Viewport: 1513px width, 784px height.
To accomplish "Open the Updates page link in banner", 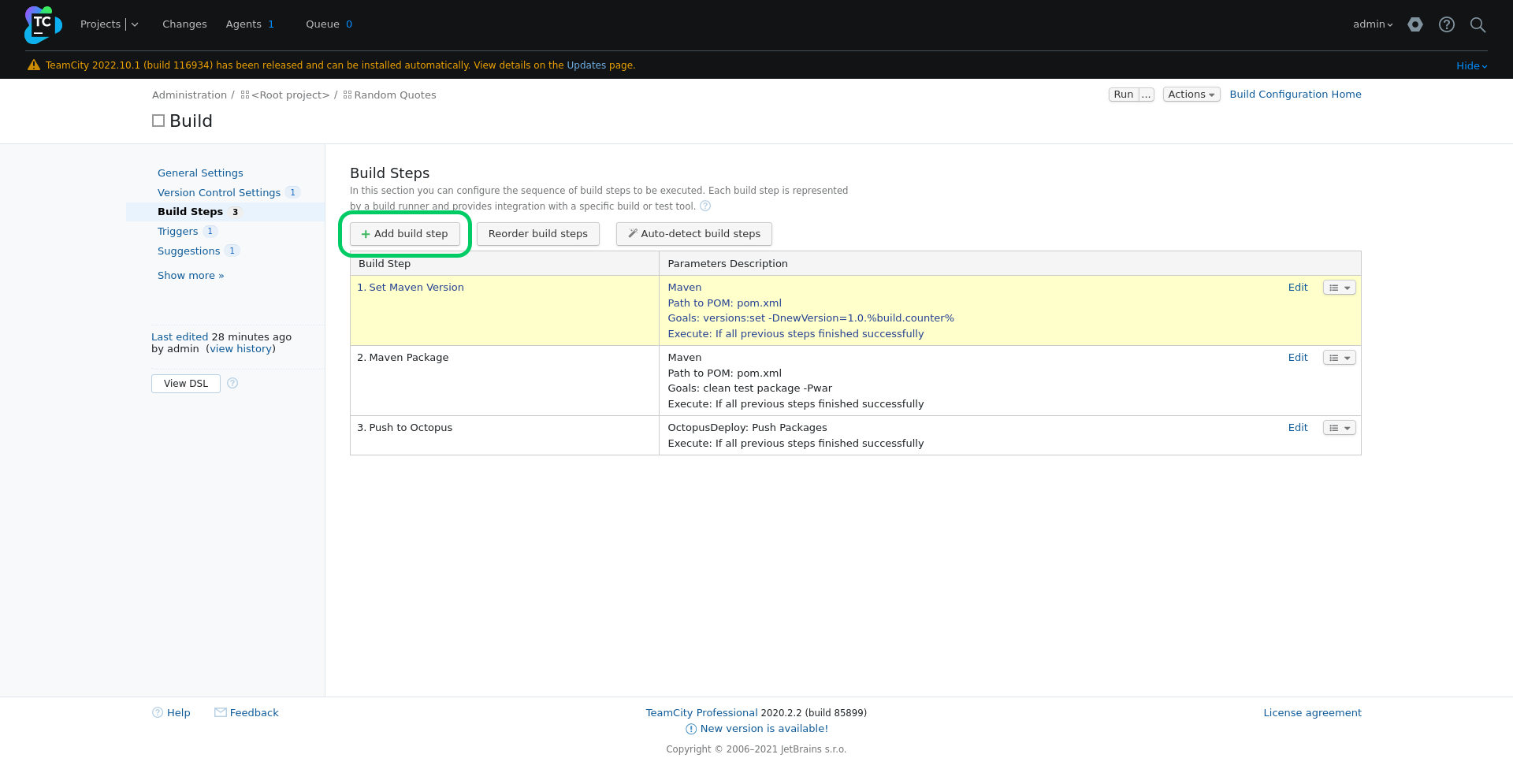I will pyautogui.click(x=586, y=65).
